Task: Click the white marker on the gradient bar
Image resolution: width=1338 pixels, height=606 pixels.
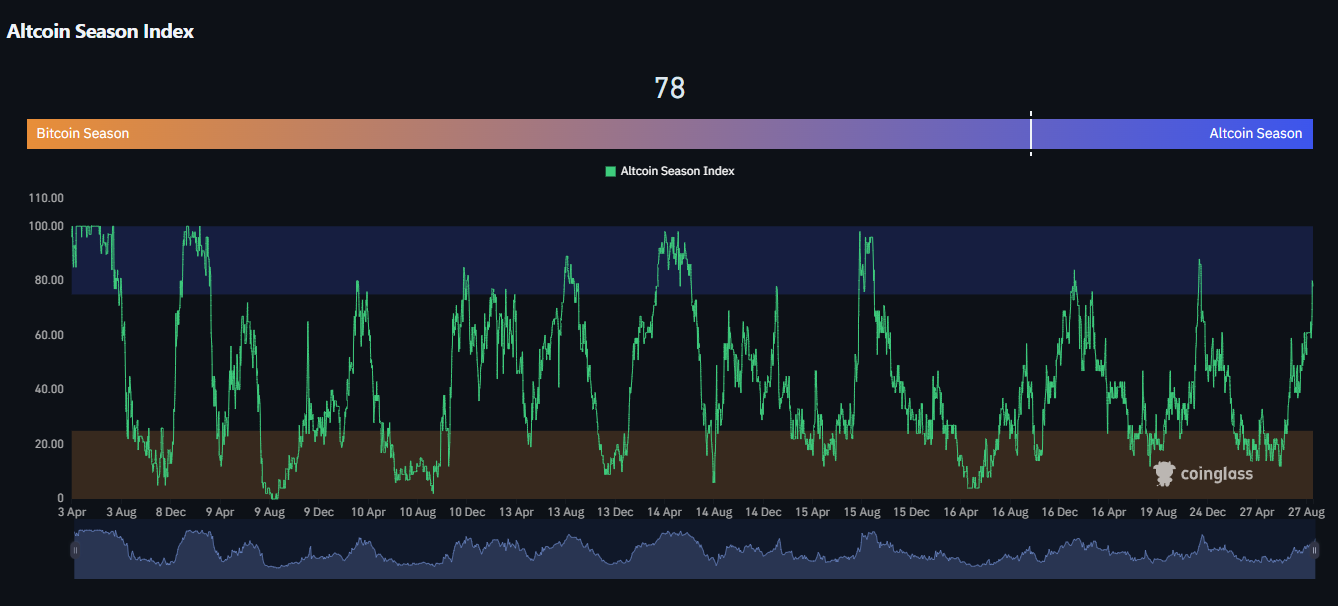Action: (x=1031, y=133)
